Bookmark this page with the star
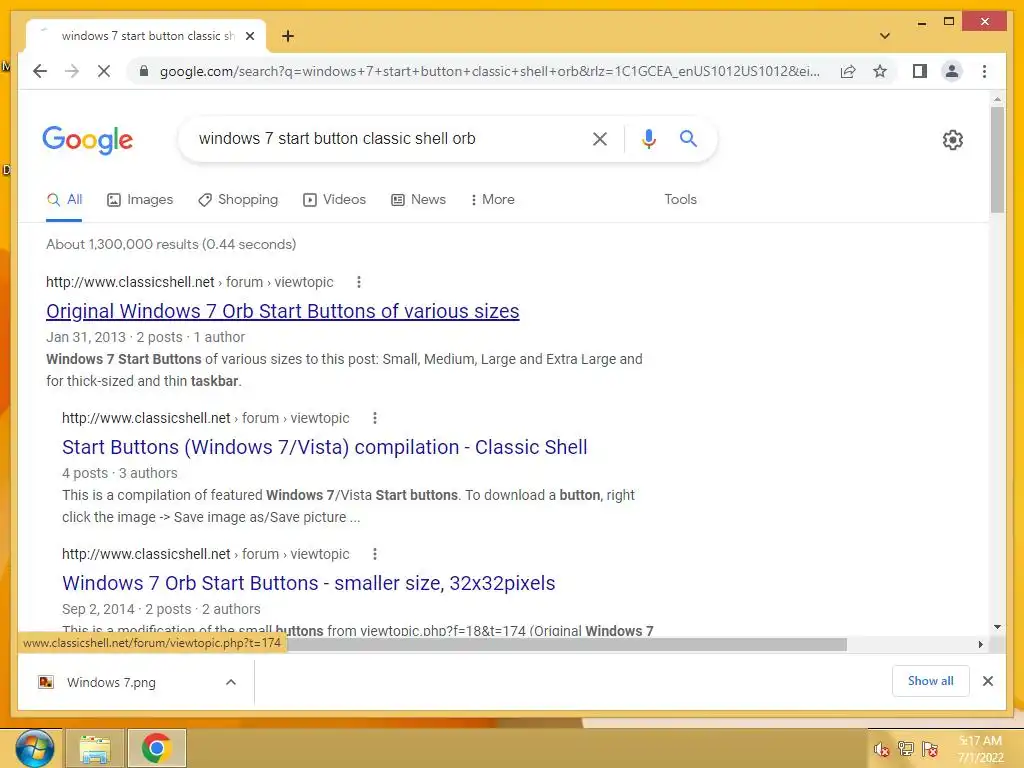 (x=880, y=71)
